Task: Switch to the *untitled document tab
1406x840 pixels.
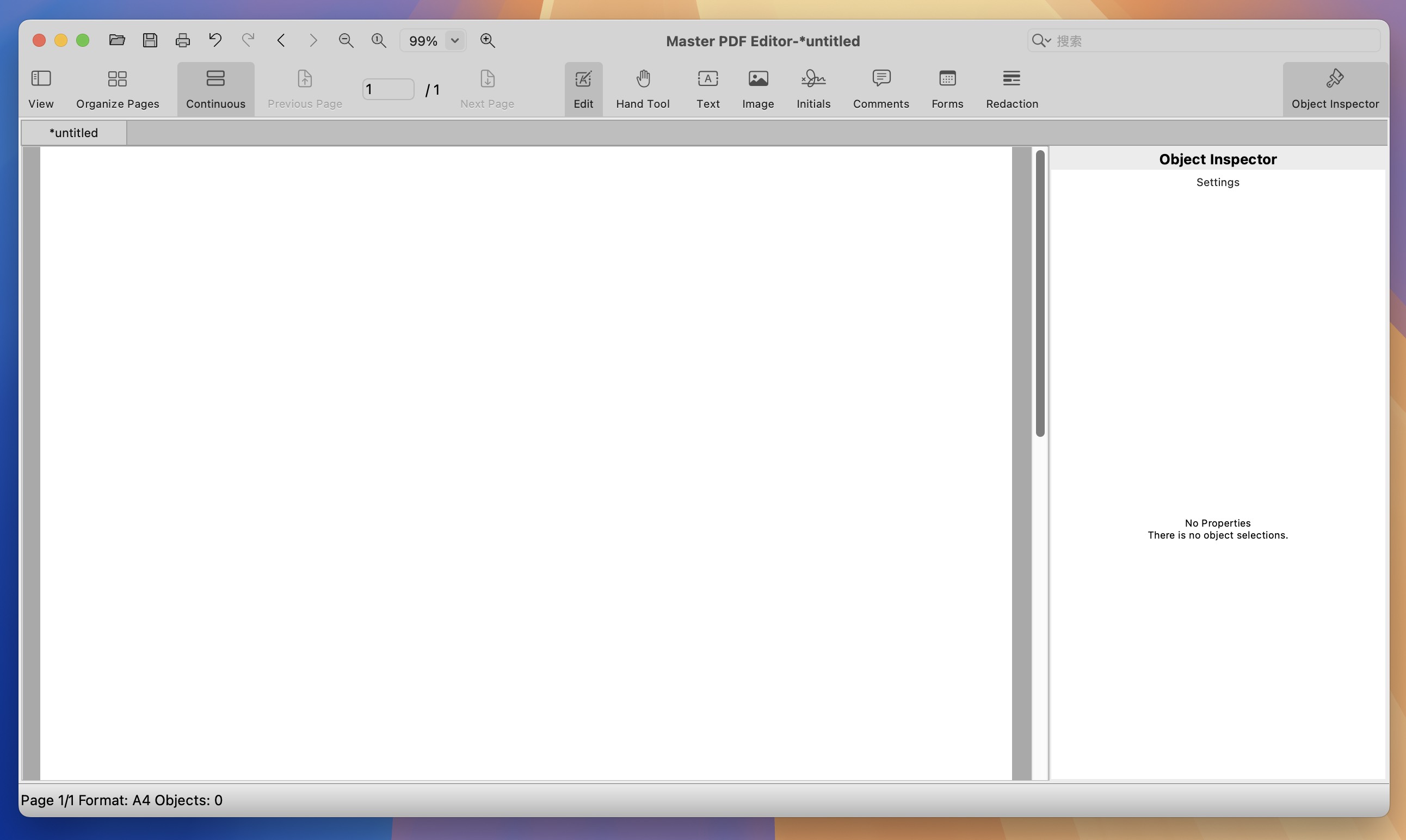Action: click(x=73, y=132)
